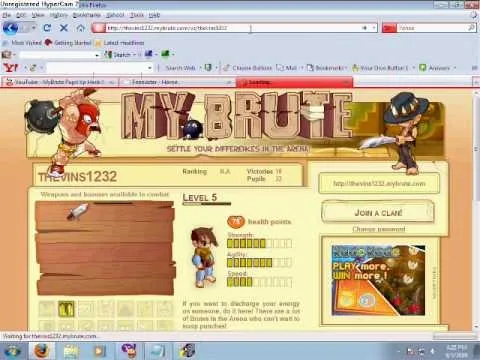Go back with the browser Back arrow

[10, 28]
